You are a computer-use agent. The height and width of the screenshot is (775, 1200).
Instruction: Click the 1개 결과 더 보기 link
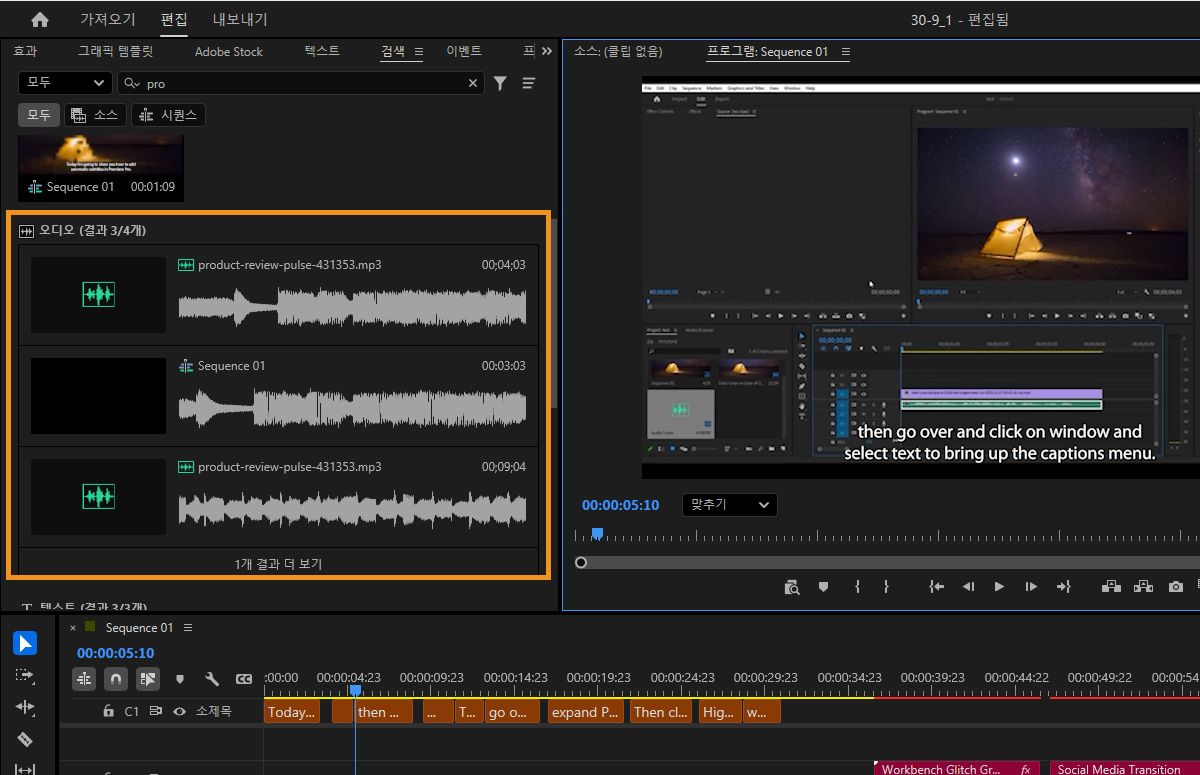pos(278,564)
